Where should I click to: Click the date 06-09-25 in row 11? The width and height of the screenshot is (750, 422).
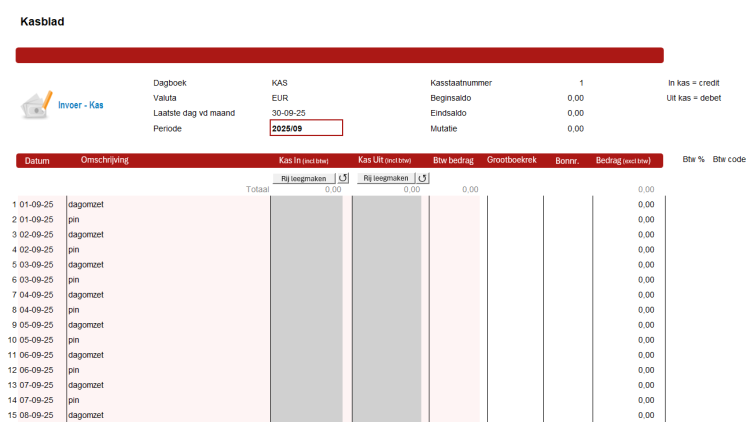point(42,355)
